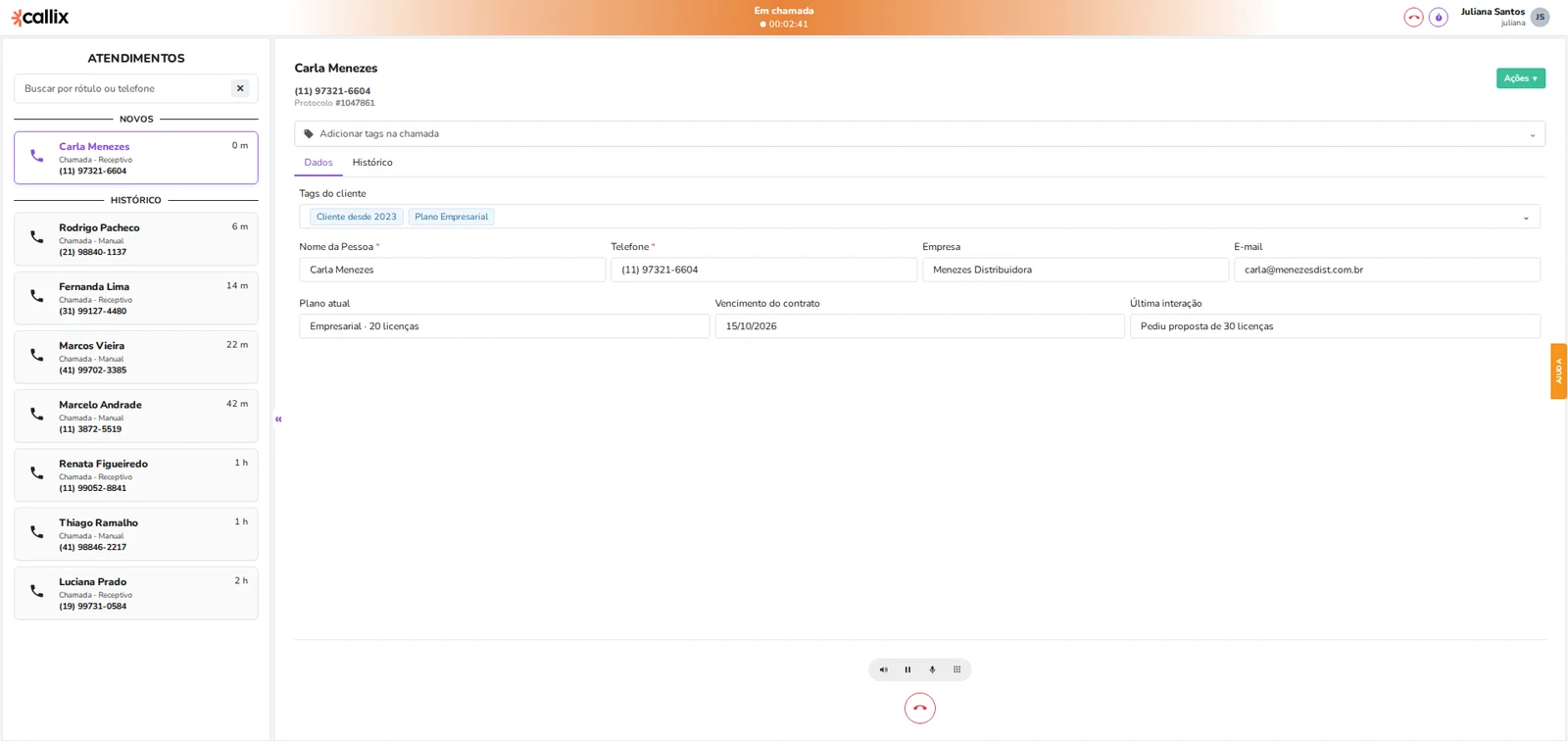Click the tag icon beside Adicionar tags
The image size is (1568, 741).
(309, 134)
